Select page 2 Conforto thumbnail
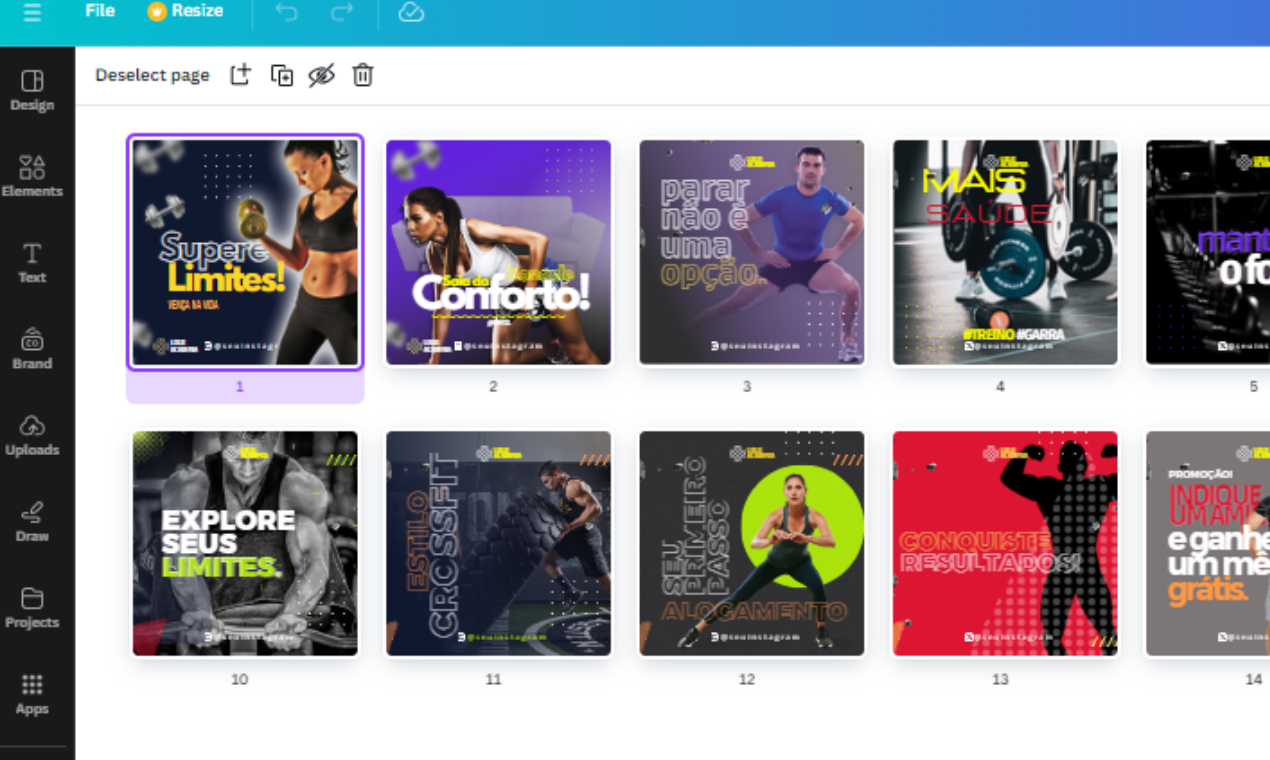 tap(498, 252)
